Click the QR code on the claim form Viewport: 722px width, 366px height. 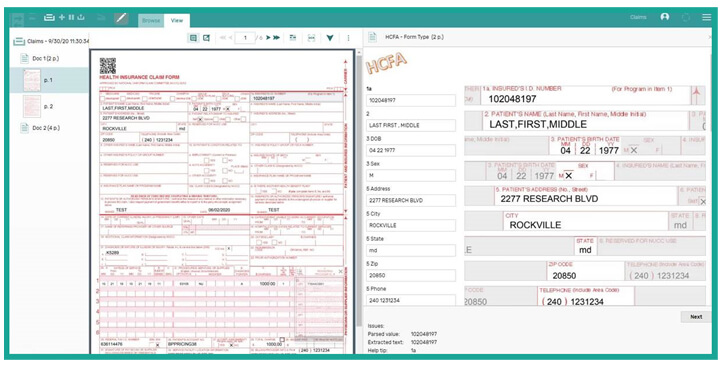point(108,66)
